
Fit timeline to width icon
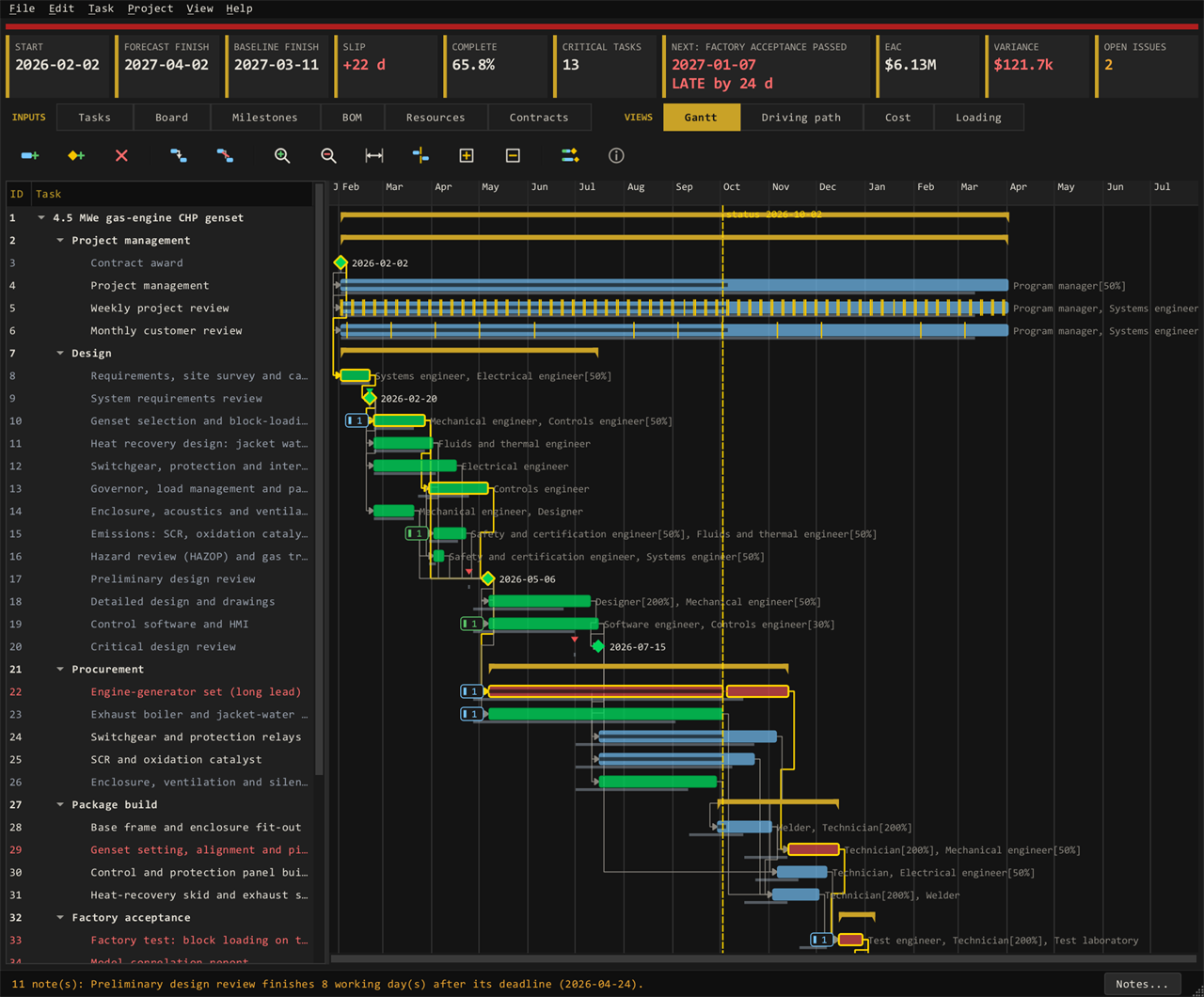pos(374,155)
